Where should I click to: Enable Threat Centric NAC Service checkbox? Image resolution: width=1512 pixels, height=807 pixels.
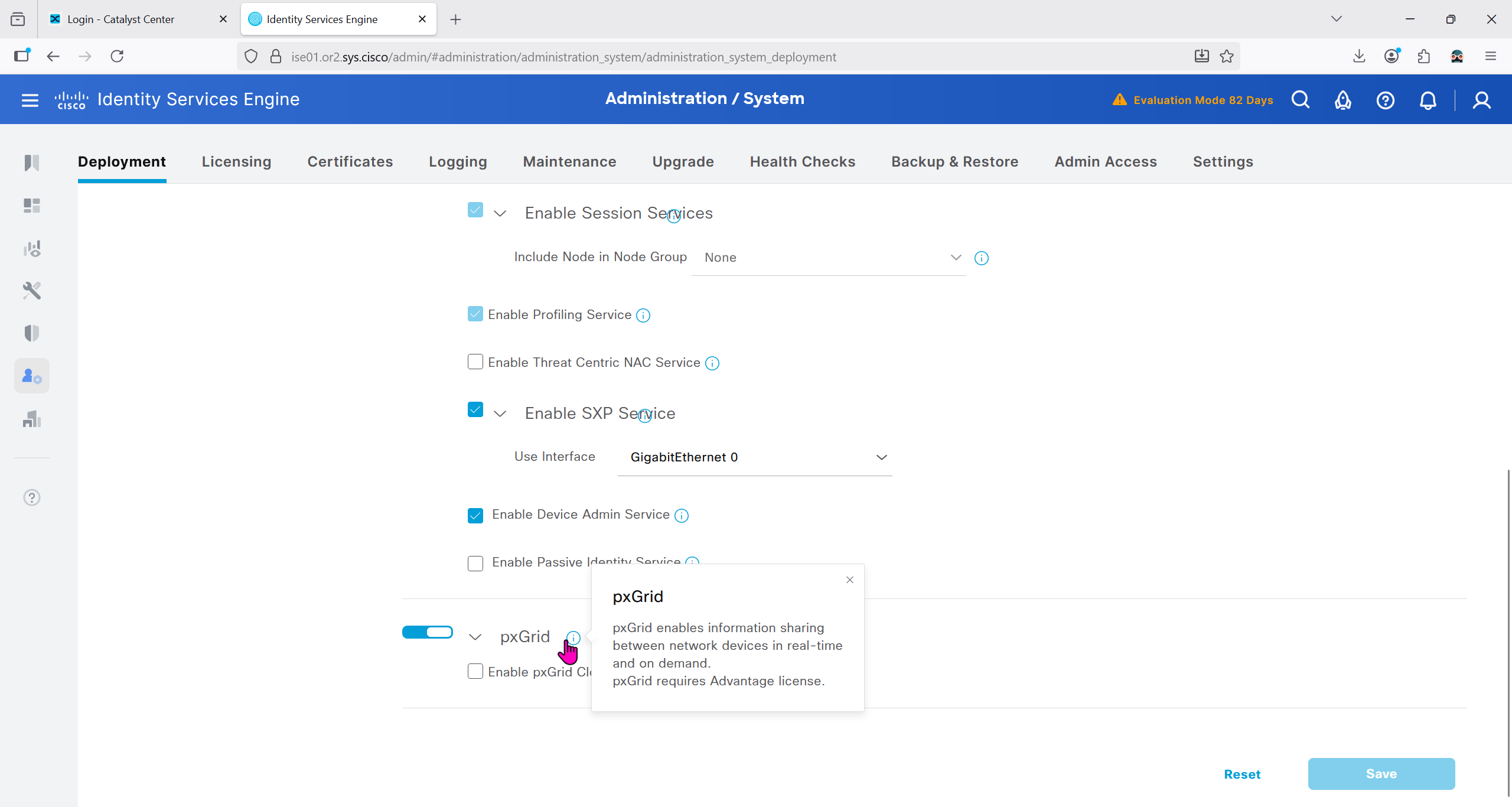point(475,362)
